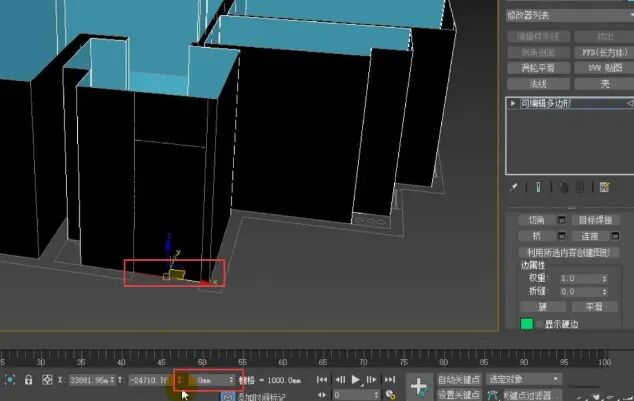Play the animation
Screen dimensions: 634x401
356,380
